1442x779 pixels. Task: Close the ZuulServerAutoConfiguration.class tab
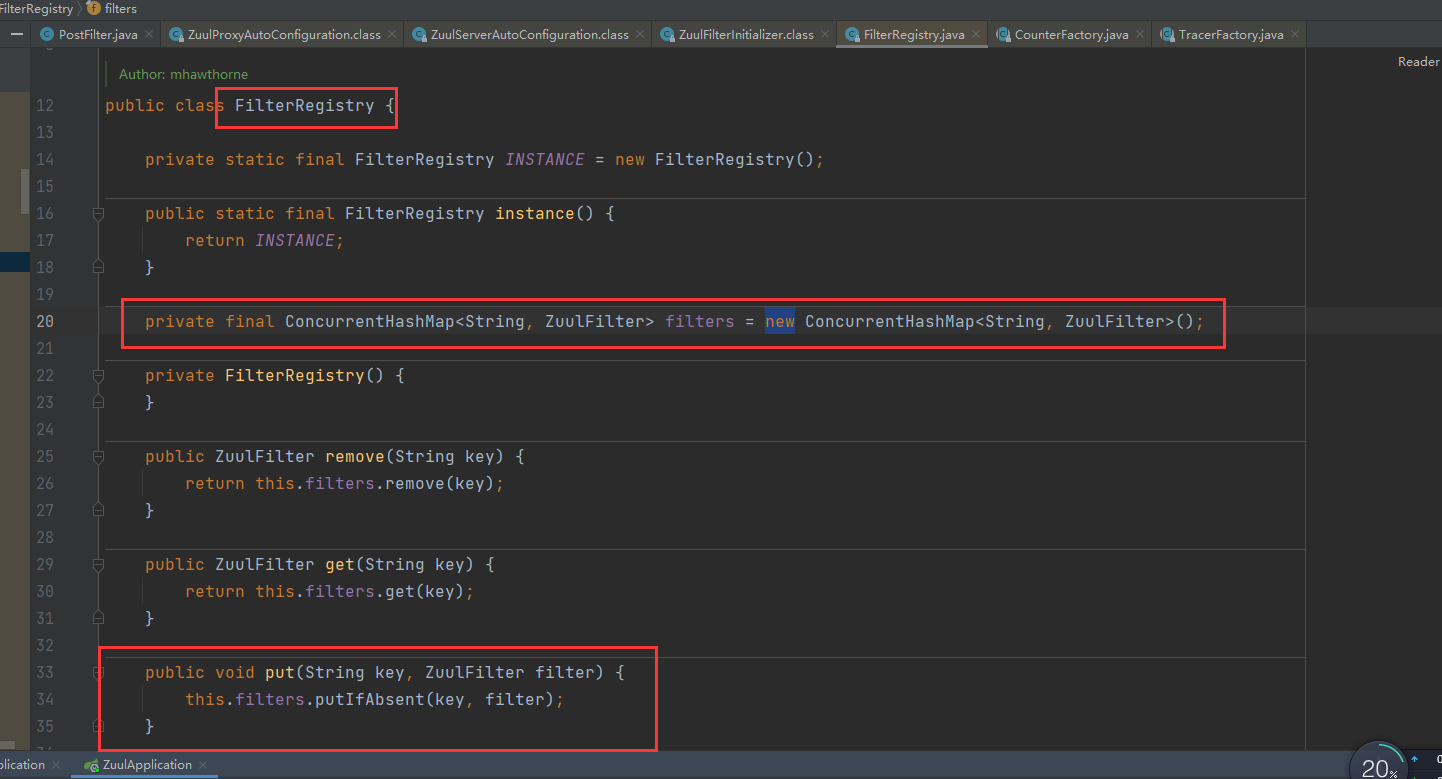point(640,34)
